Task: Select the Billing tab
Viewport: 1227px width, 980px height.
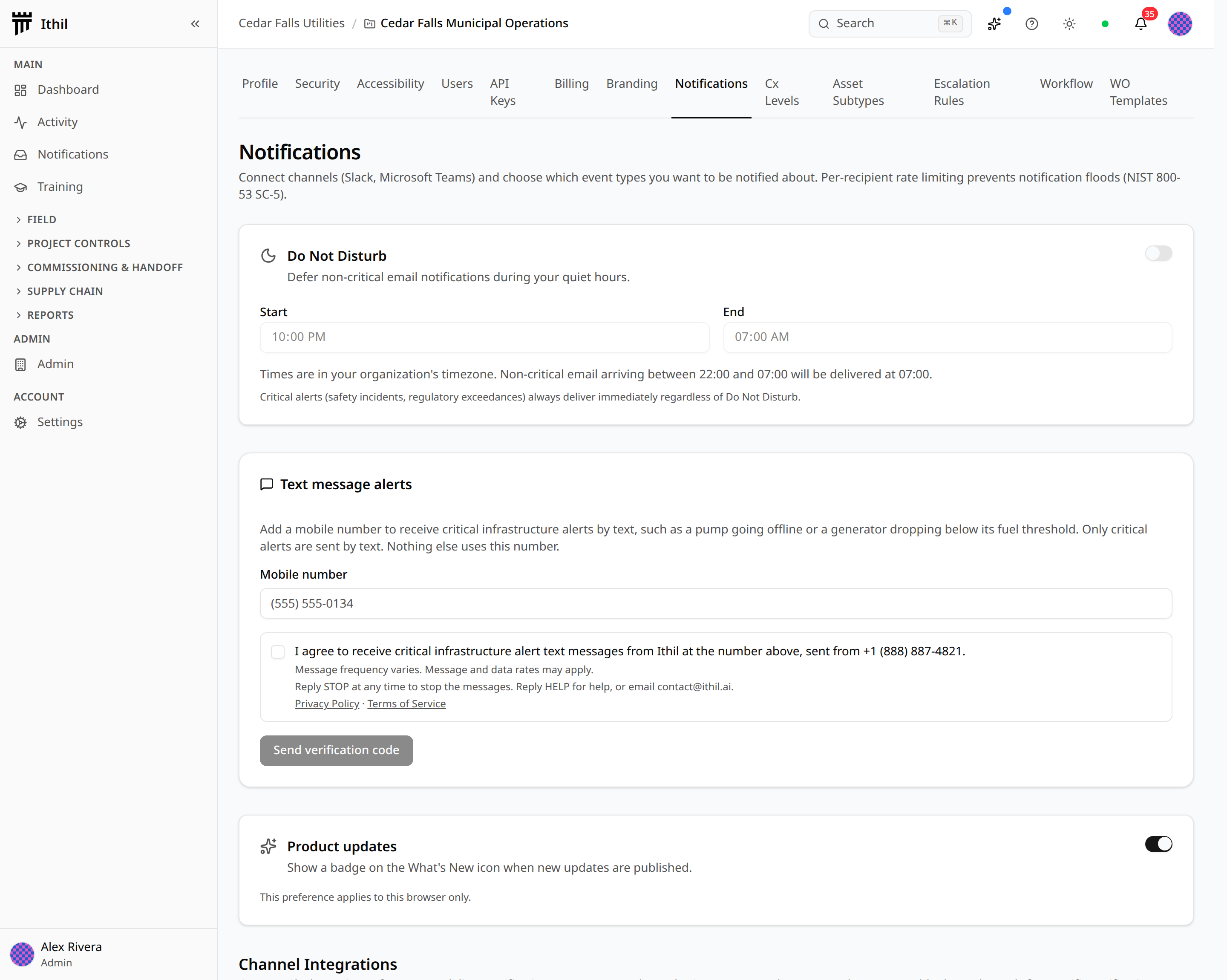Action: [x=571, y=84]
